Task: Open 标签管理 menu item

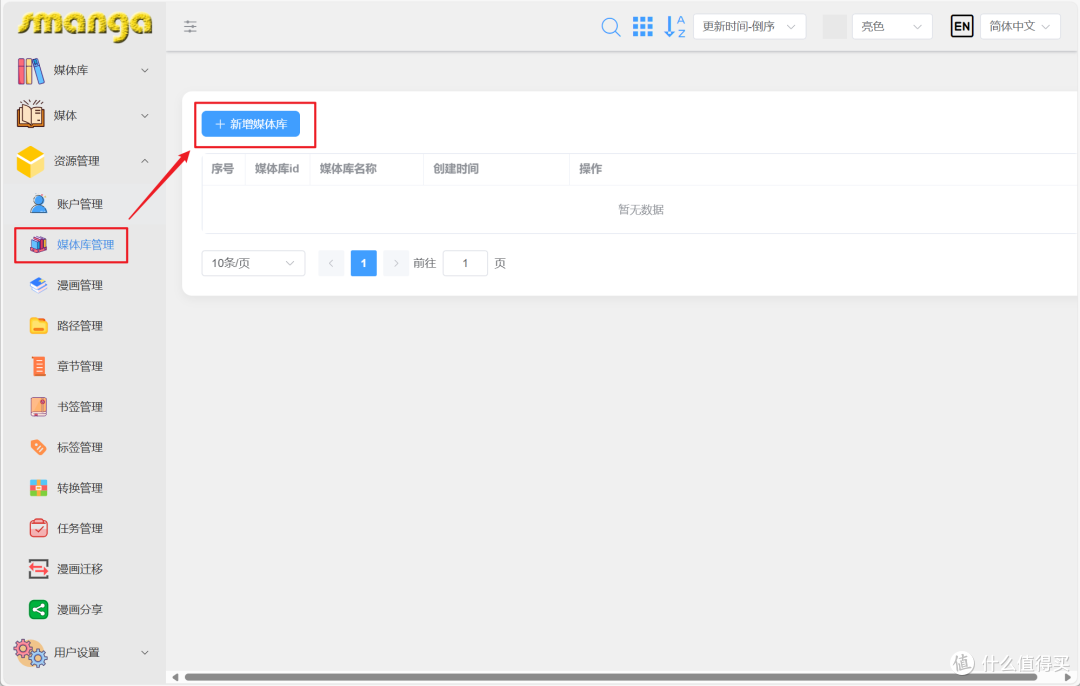Action: point(83,448)
